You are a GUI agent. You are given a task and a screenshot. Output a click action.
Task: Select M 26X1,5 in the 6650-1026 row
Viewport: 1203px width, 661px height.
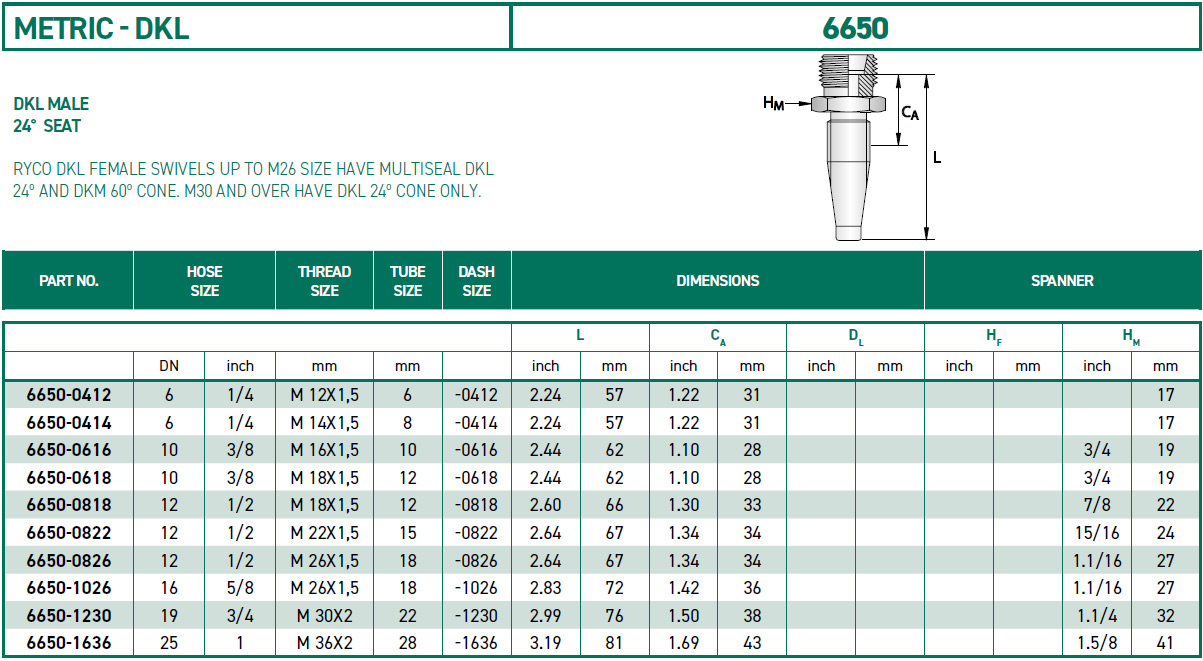(324, 588)
